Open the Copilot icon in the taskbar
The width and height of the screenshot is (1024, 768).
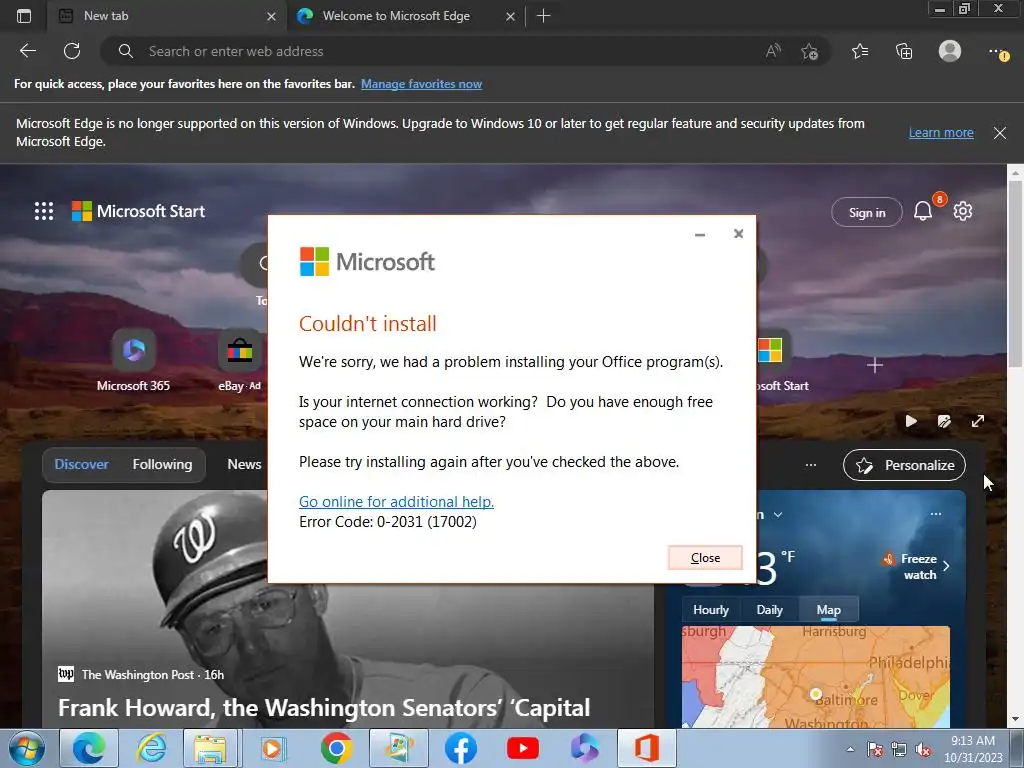[584, 748]
